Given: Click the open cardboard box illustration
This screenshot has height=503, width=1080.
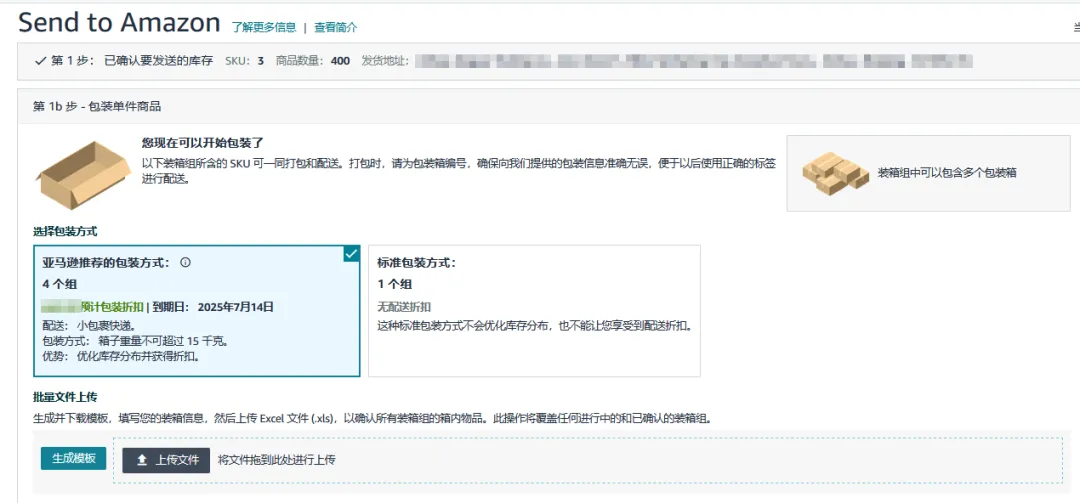Looking at the screenshot, I should 83,174.
